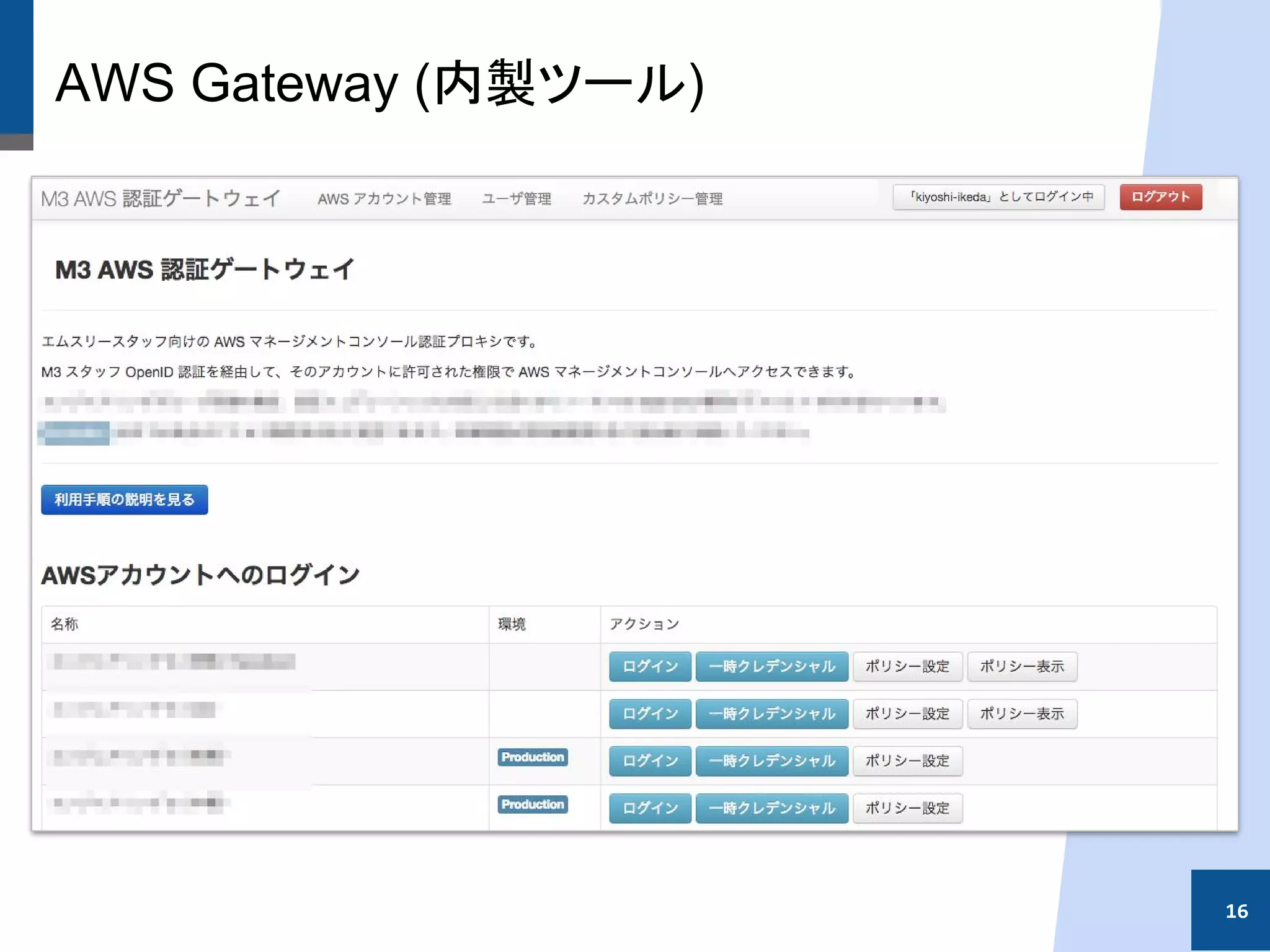Click 一時クレデンシャル in the first account row
Image resolution: width=1270 pixels, height=952 pixels.
[772, 666]
